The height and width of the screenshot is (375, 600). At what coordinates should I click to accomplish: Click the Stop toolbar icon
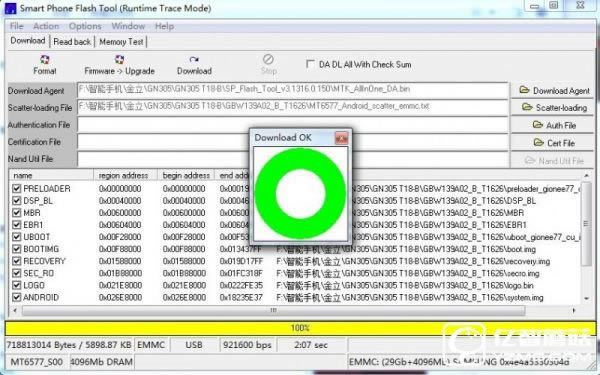coord(268,65)
